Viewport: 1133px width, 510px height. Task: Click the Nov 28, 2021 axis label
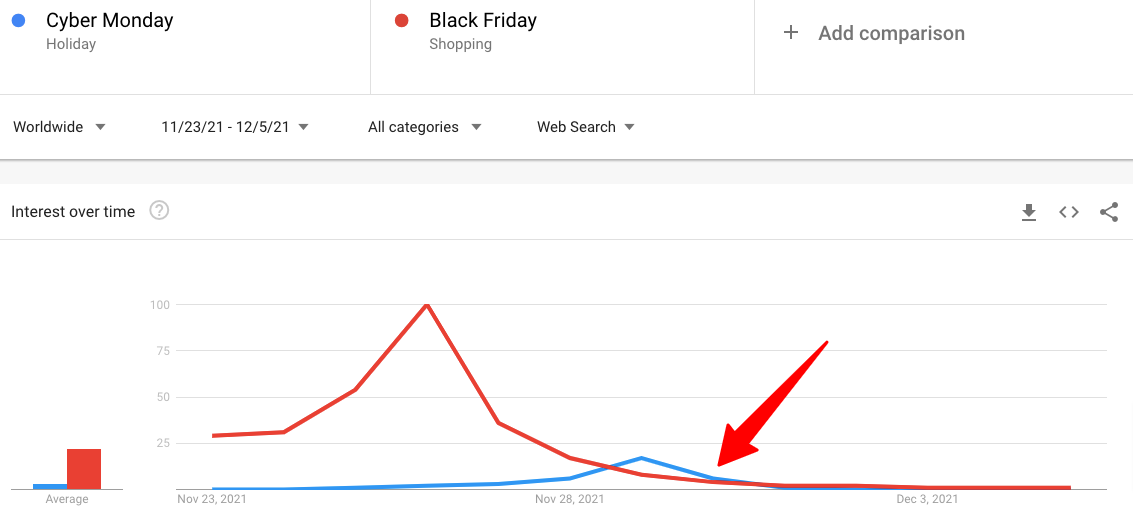click(570, 499)
